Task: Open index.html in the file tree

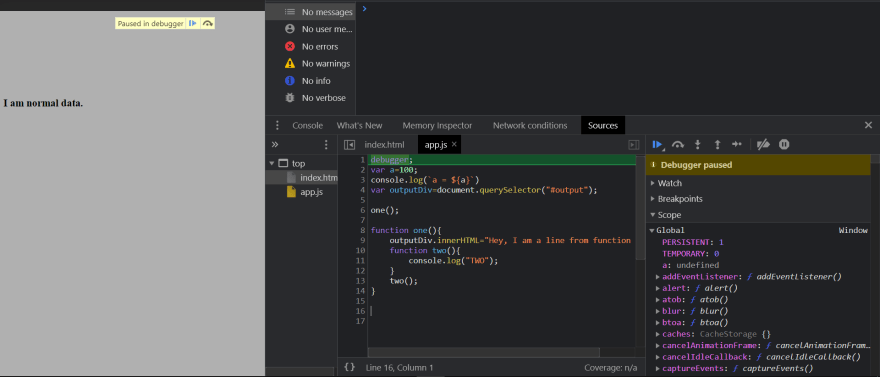Action: pos(312,178)
